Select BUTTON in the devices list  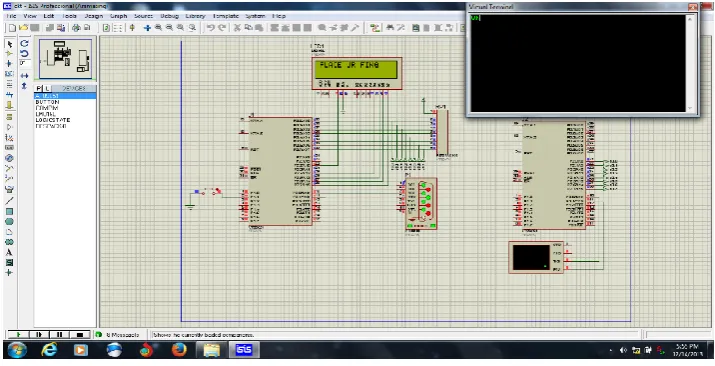[x=47, y=102]
